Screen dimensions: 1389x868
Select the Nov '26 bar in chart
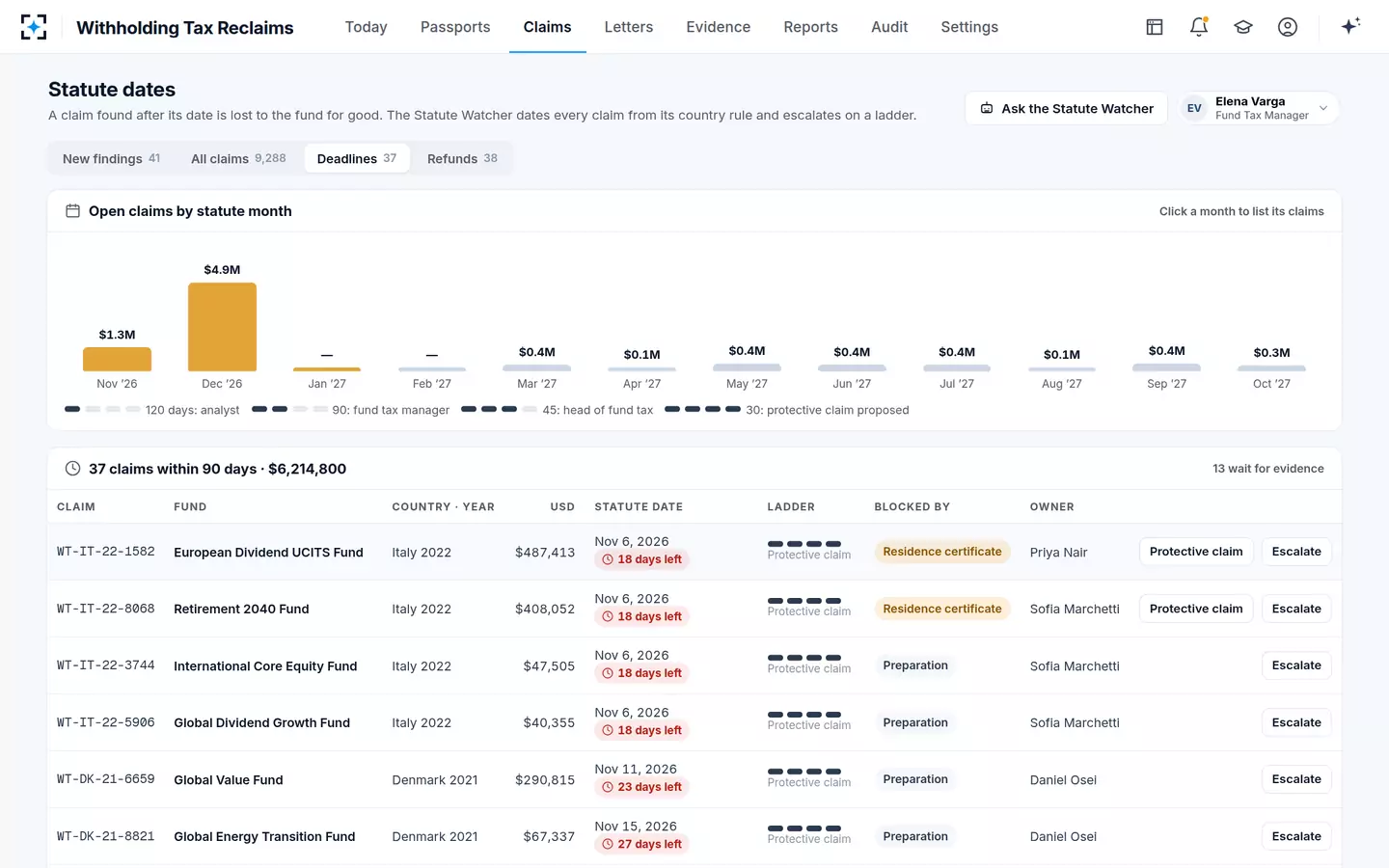coord(117,359)
